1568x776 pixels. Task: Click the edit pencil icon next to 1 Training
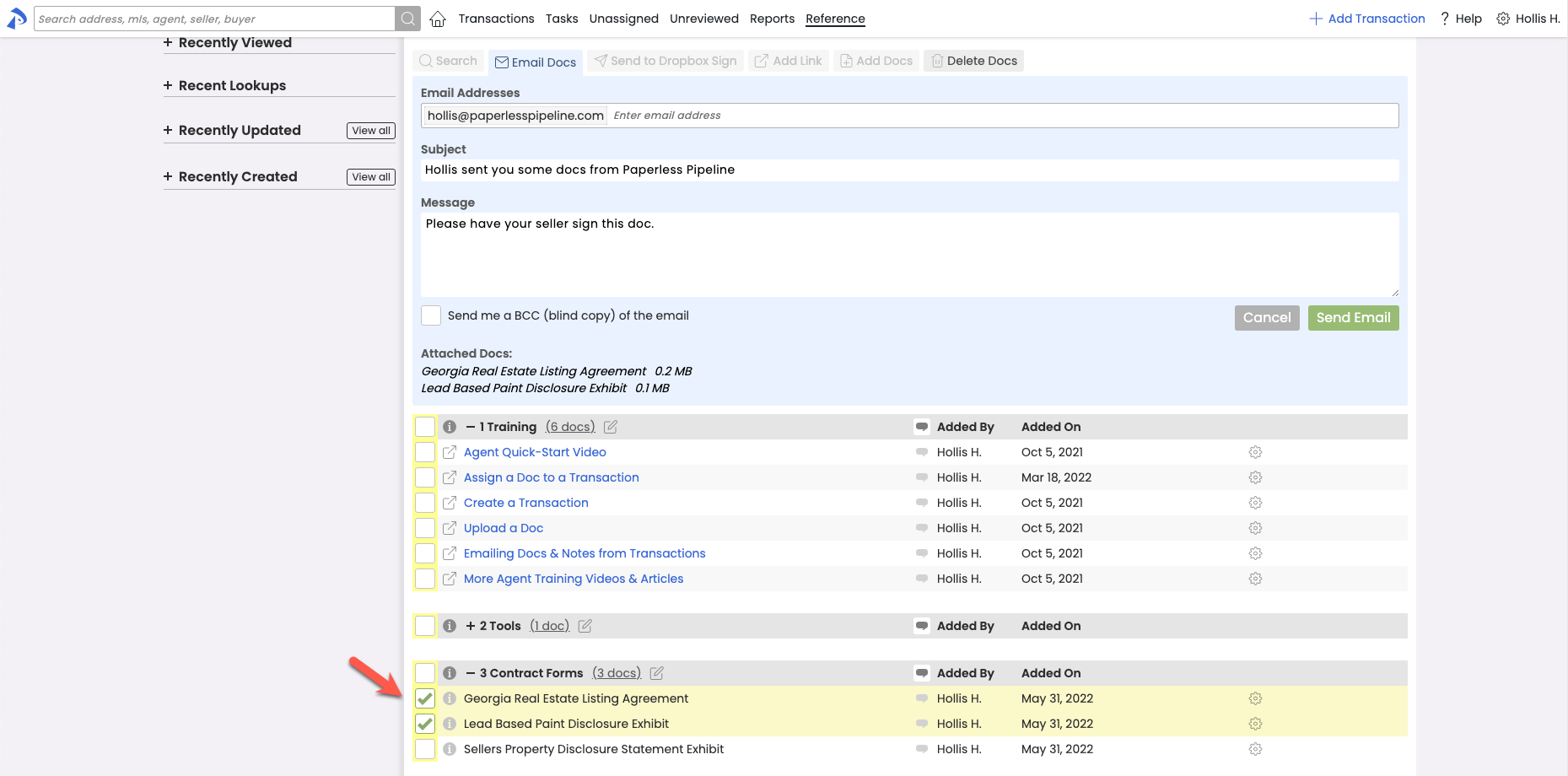pyautogui.click(x=611, y=427)
